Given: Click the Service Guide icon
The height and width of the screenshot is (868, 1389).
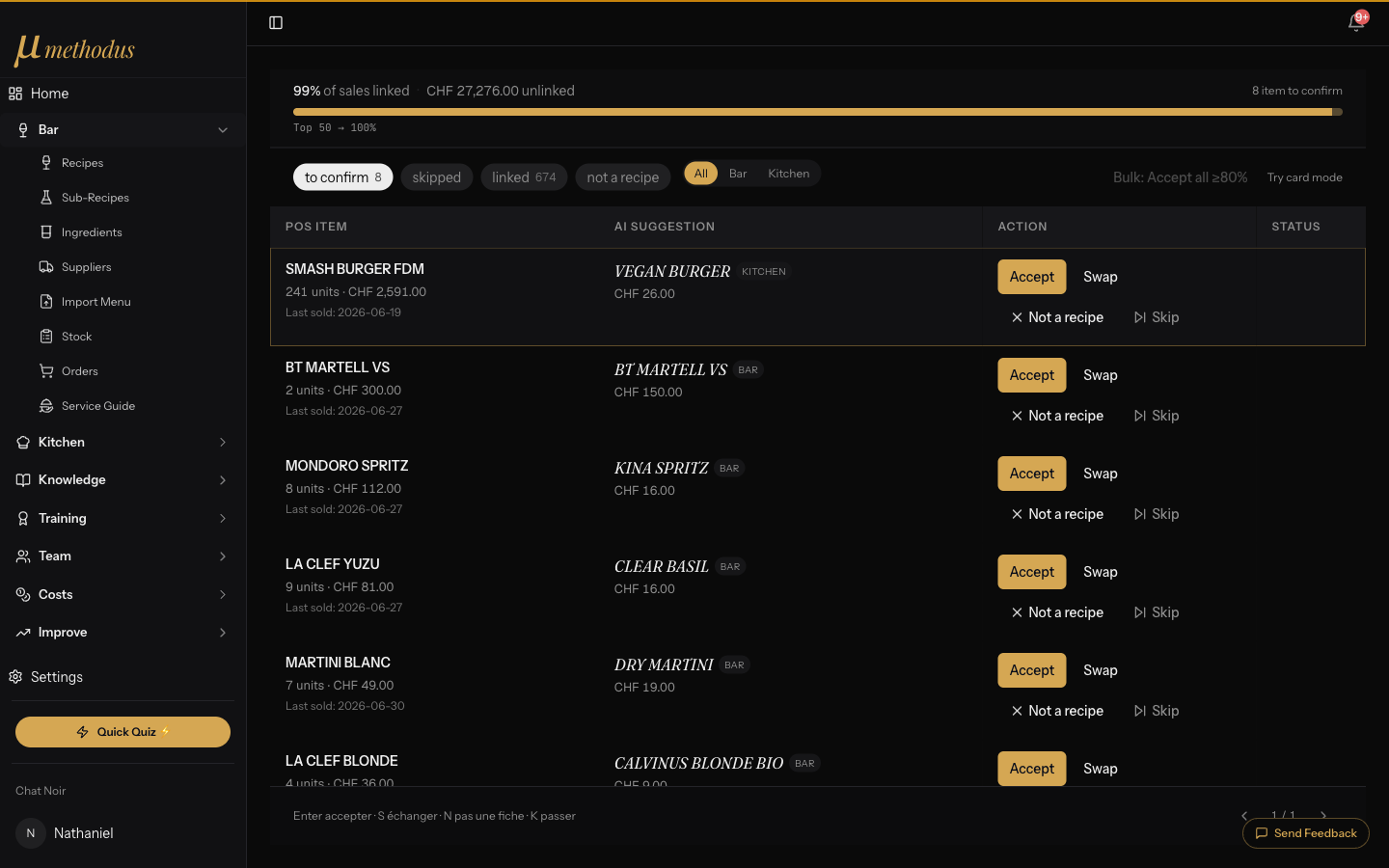Looking at the screenshot, I should click(x=46, y=406).
